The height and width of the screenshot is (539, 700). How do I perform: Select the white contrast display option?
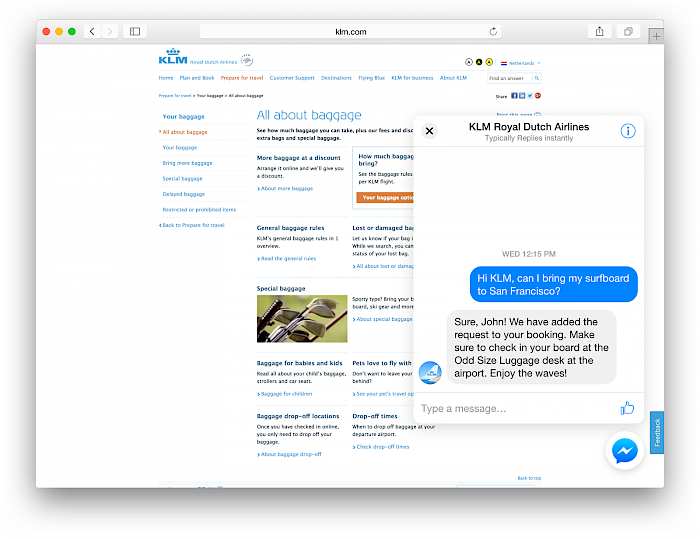[x=469, y=62]
